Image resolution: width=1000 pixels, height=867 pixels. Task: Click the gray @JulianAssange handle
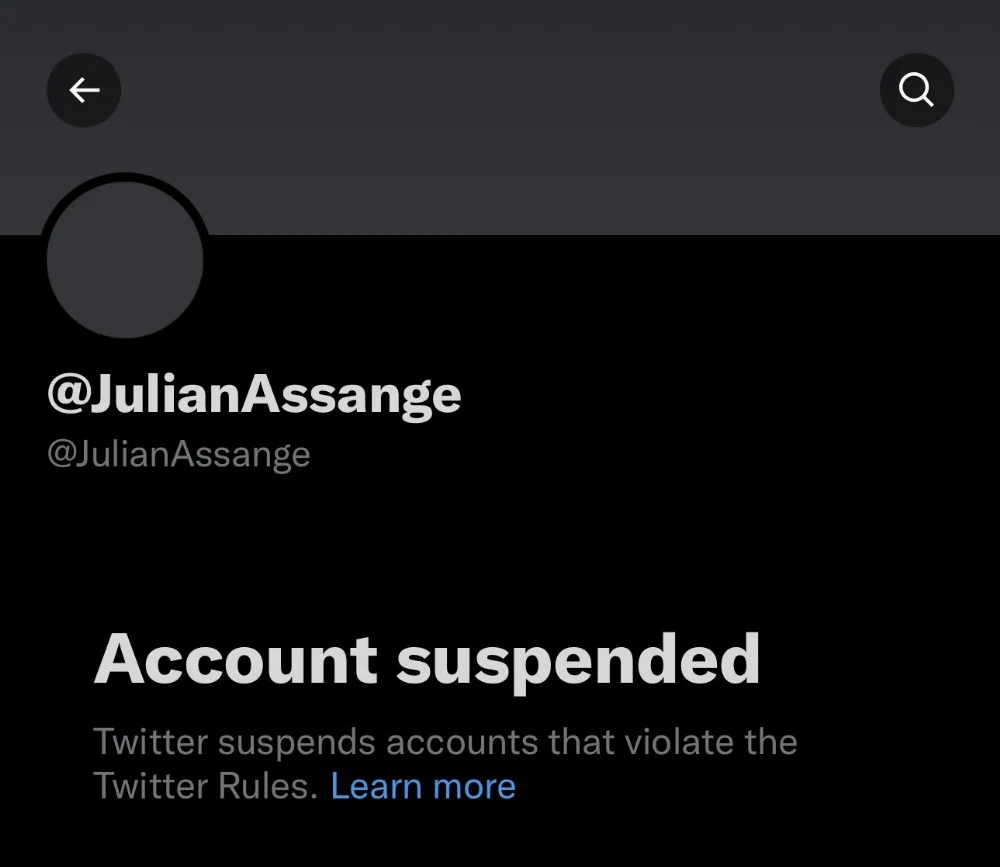pos(179,454)
